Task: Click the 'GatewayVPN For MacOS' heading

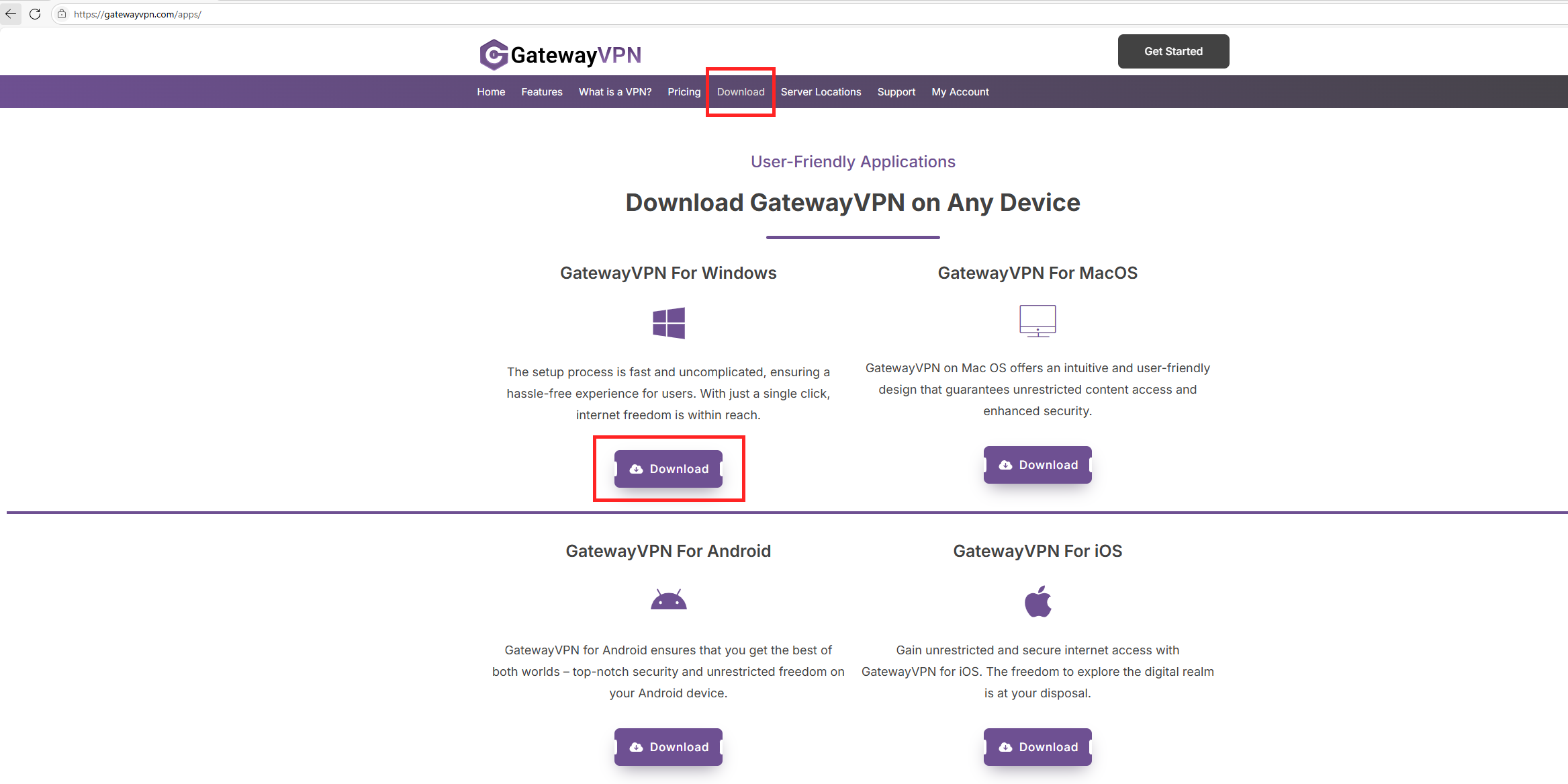Action: point(1037,273)
